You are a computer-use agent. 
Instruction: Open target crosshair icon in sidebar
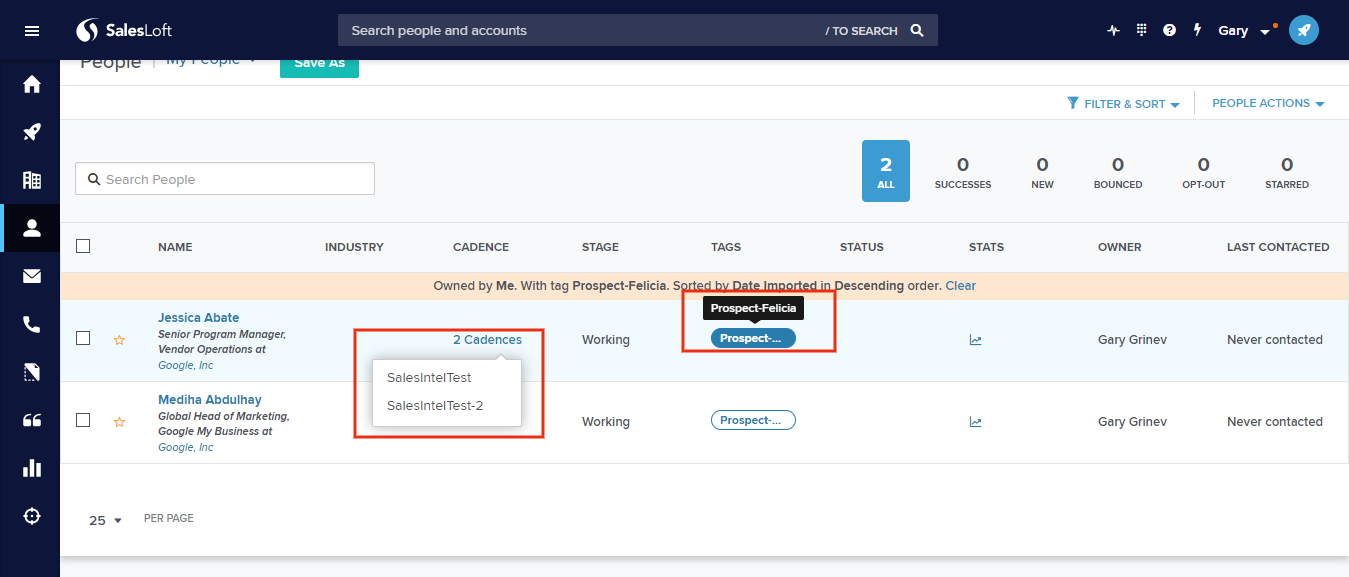point(32,516)
